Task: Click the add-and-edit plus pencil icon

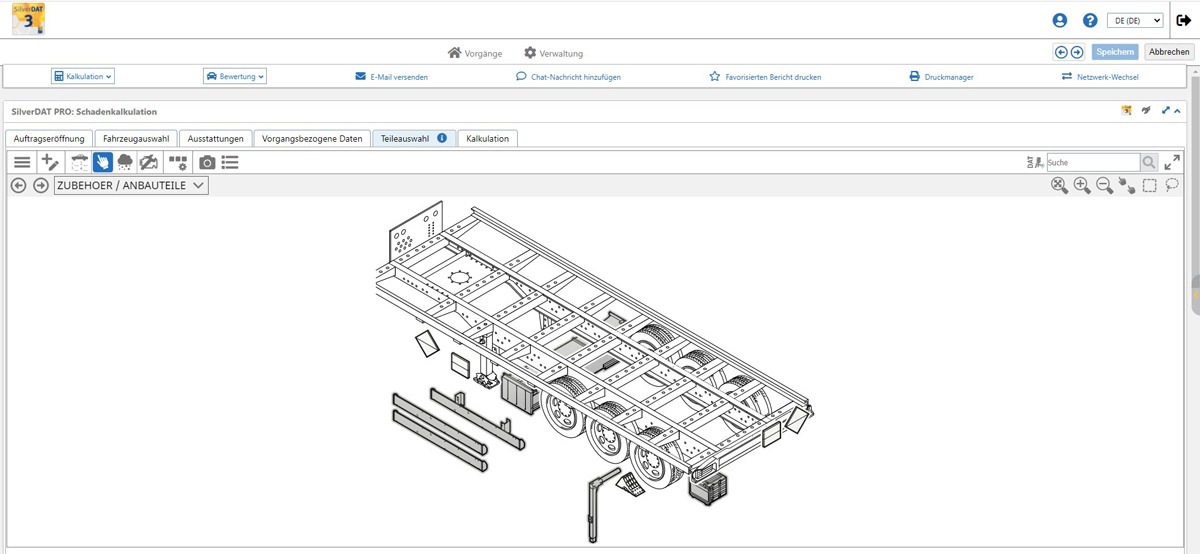Action: coord(50,162)
